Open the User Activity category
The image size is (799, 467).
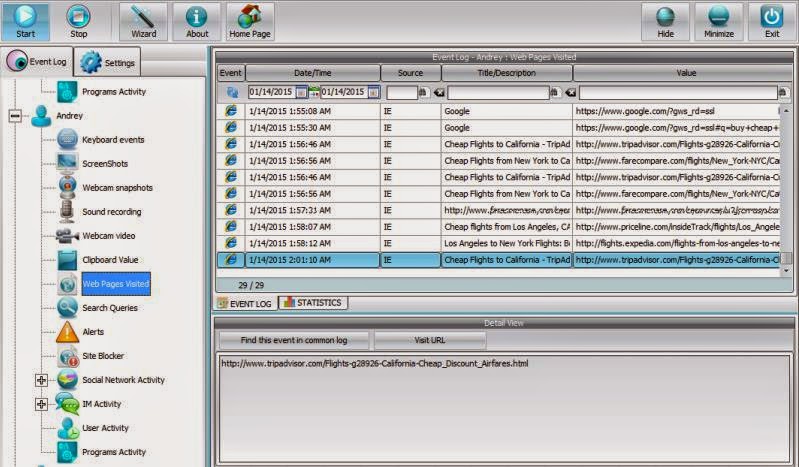point(105,428)
